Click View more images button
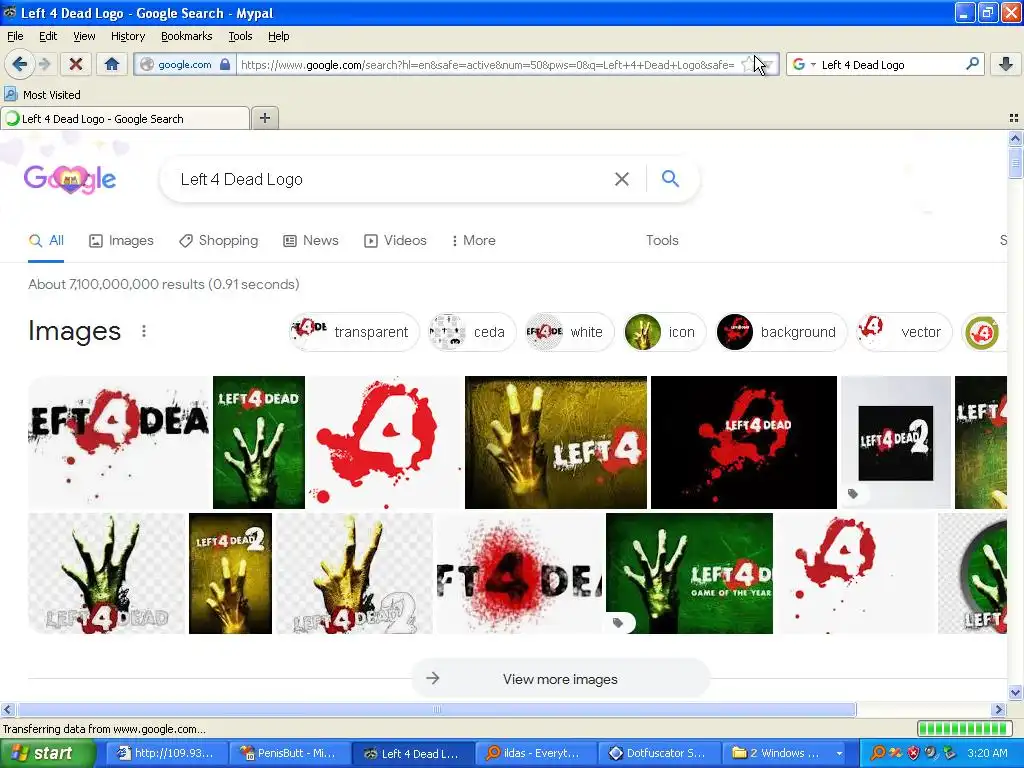The image size is (1024, 768). tap(560, 679)
